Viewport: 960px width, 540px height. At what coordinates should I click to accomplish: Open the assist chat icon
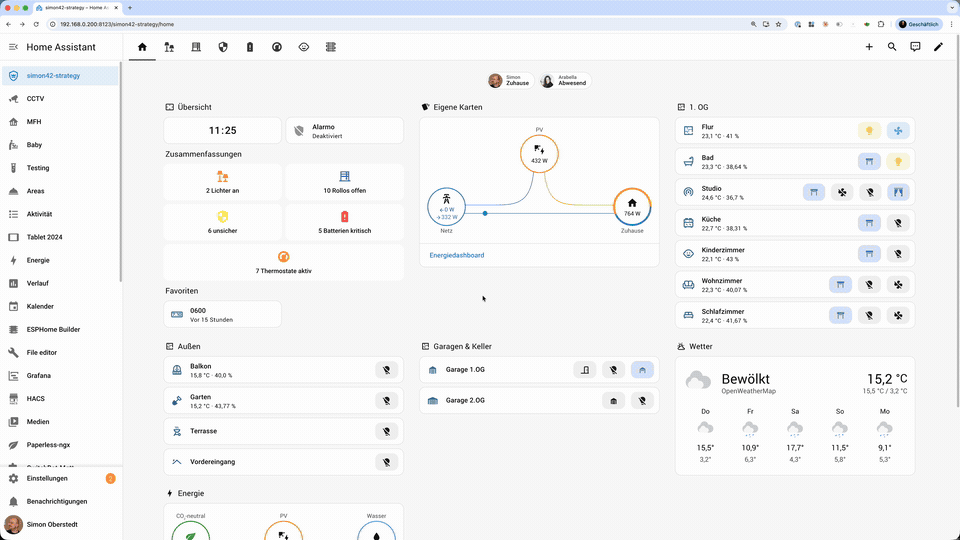coord(915,47)
